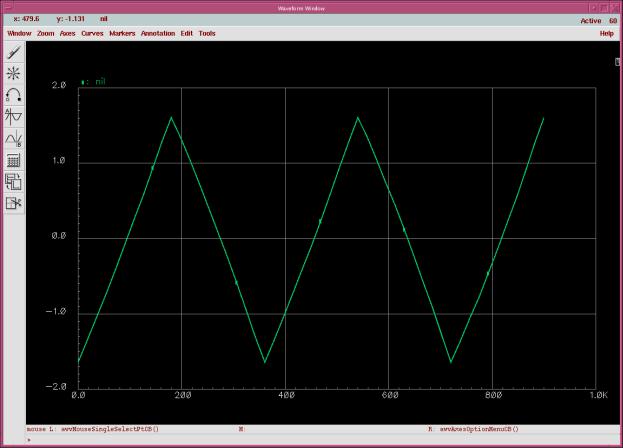Open the calculator tool icon
The width and height of the screenshot is (623, 448).
point(14,160)
